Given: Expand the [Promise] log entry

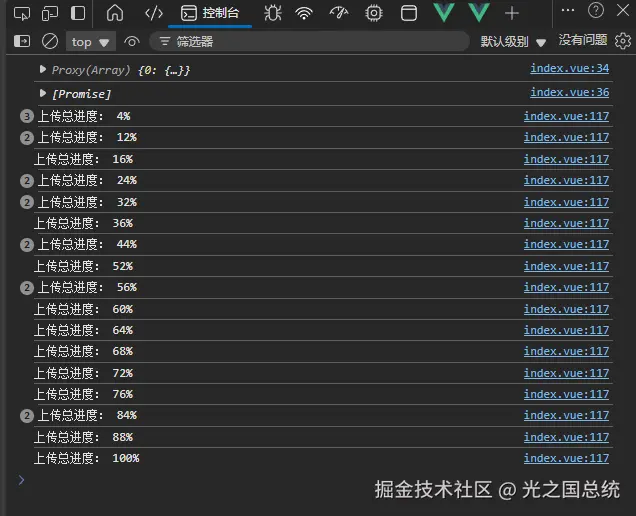Looking at the screenshot, I should click(43, 93).
